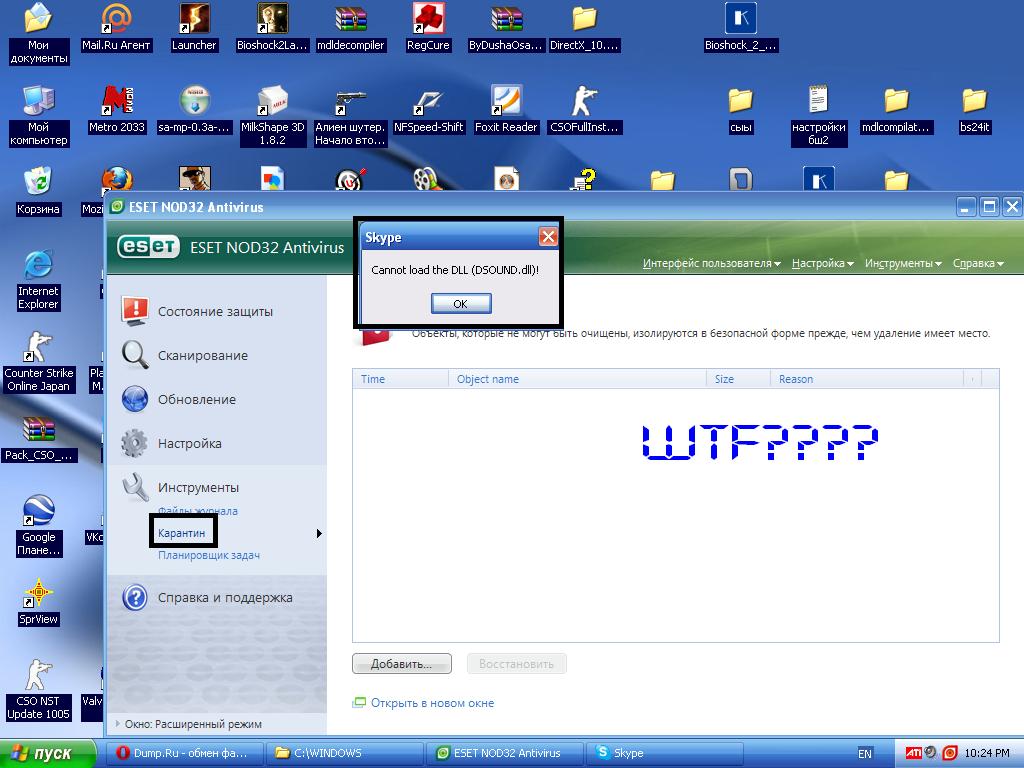This screenshot has width=1024, height=768.
Task: Expand the Справка menu in ESET header
Action: [x=978, y=263]
